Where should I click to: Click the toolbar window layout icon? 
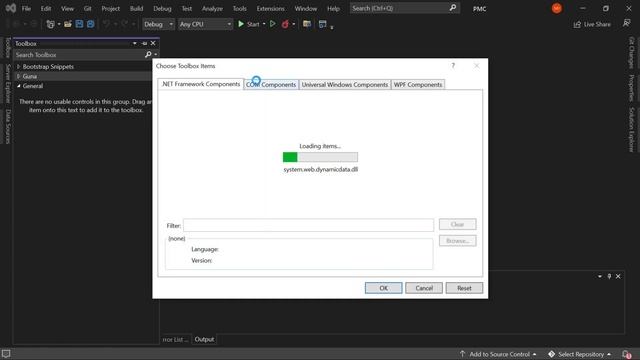click(x=322, y=24)
